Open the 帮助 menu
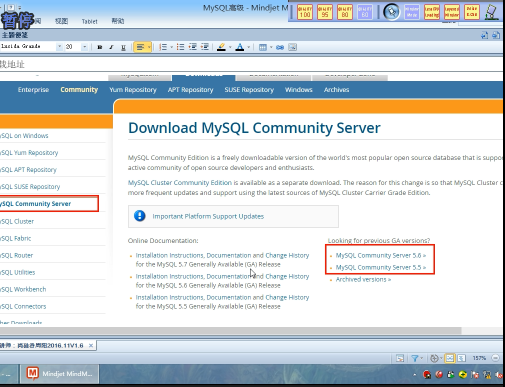The width and height of the screenshot is (505, 387). (118, 21)
